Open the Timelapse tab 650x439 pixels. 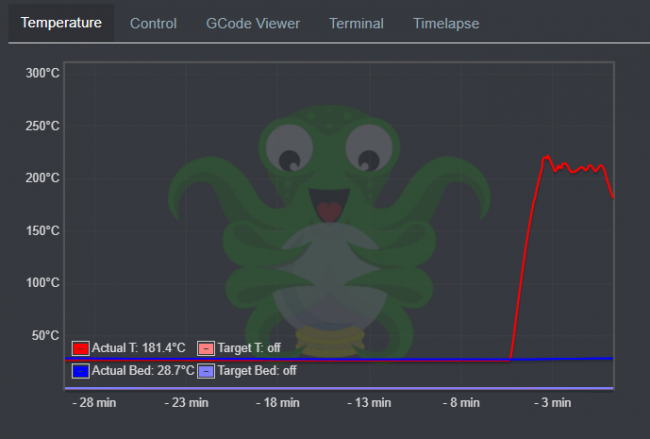point(446,24)
